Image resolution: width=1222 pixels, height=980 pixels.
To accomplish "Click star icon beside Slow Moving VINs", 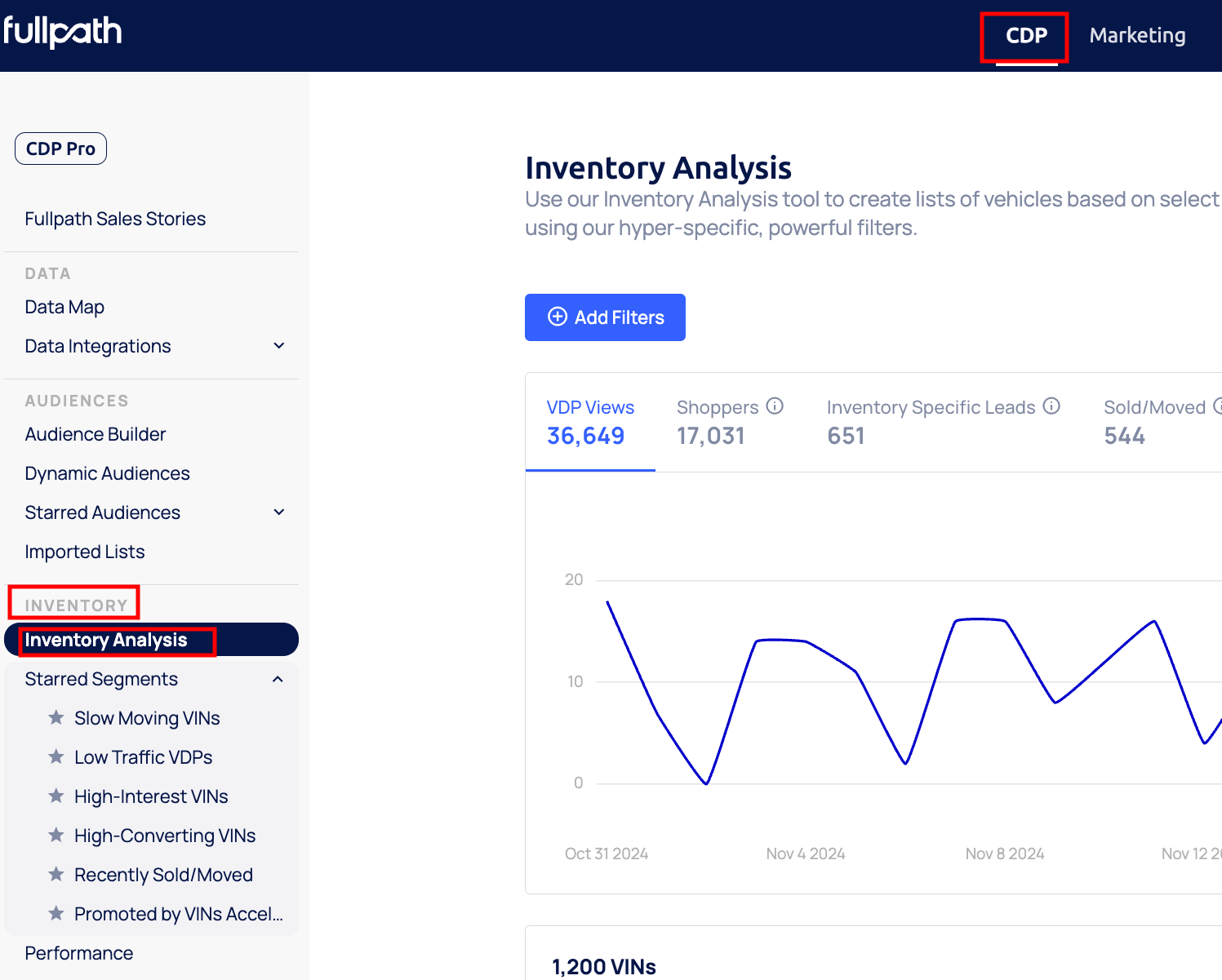I will point(56,718).
